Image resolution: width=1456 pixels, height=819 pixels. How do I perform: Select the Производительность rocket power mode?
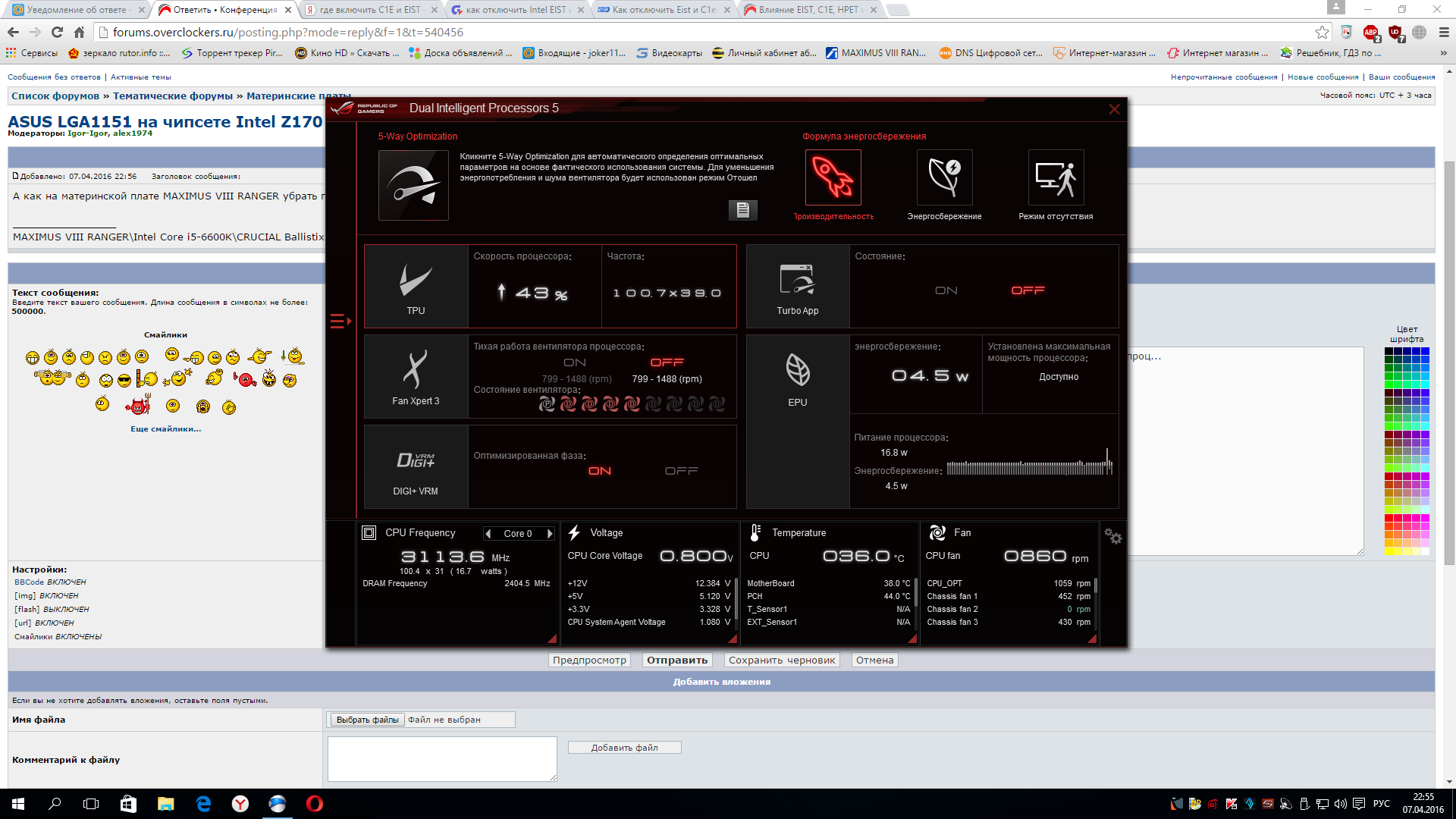[x=833, y=177]
